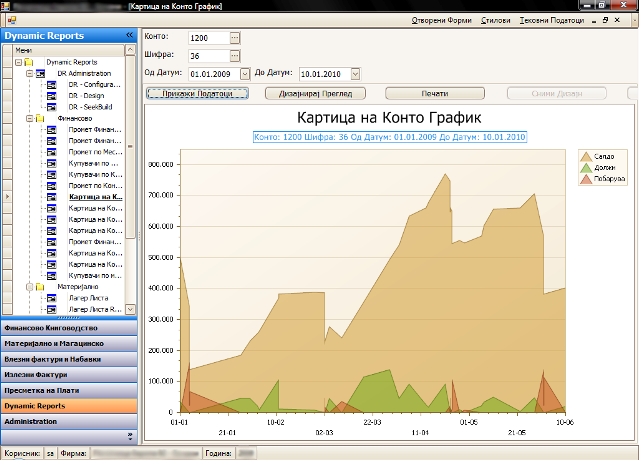
Task: Select the Промет по Мес... tree item
Action: pos(95,152)
